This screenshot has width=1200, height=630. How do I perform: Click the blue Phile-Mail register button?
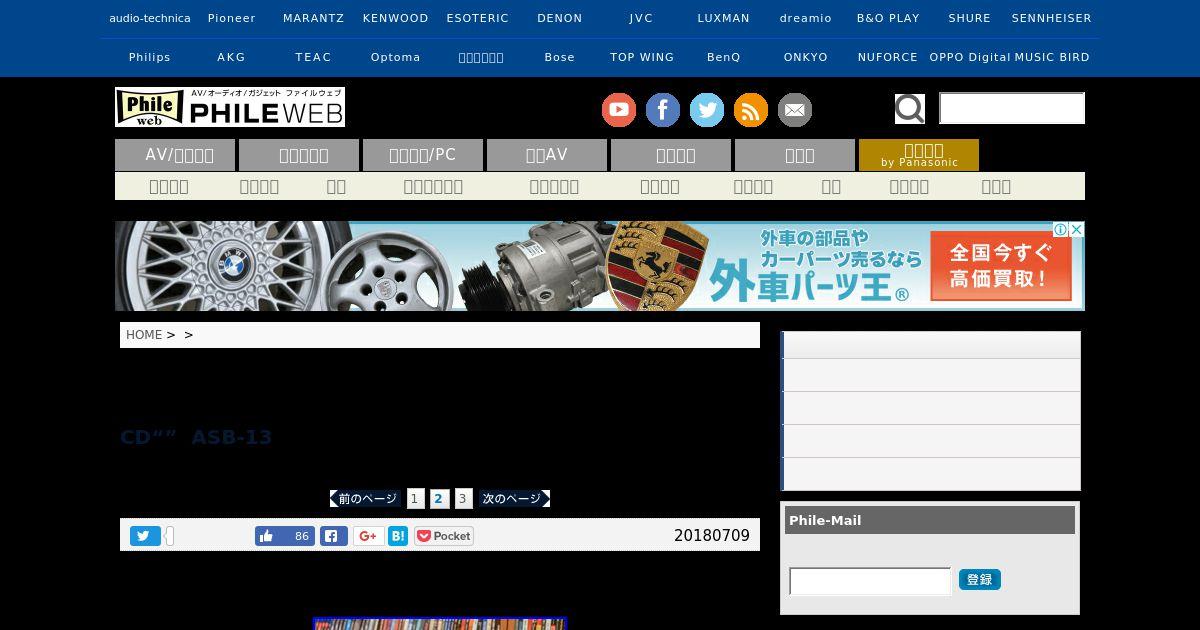(x=980, y=580)
